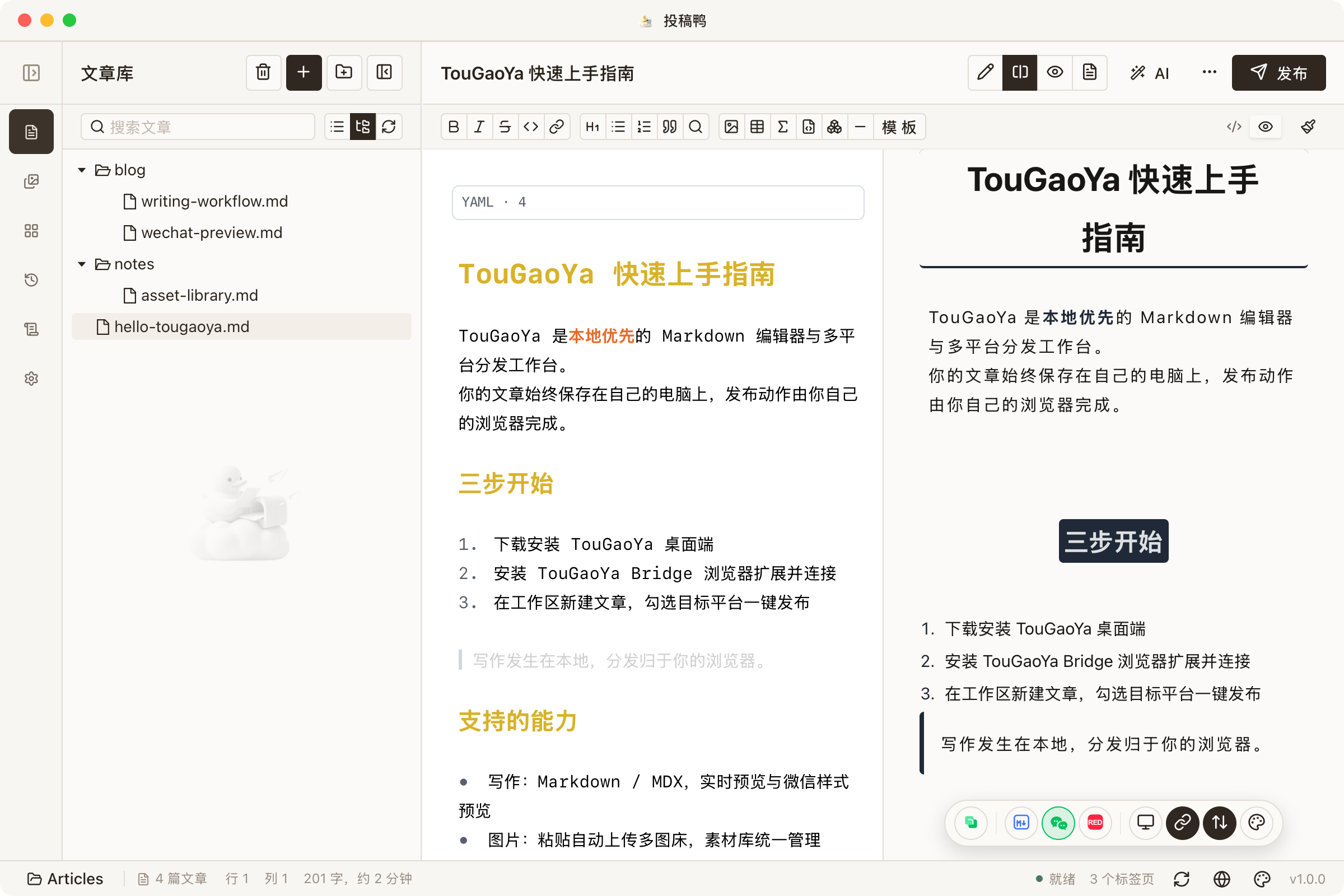
Task: Refresh the article list beside the view buttons
Action: [x=389, y=127]
